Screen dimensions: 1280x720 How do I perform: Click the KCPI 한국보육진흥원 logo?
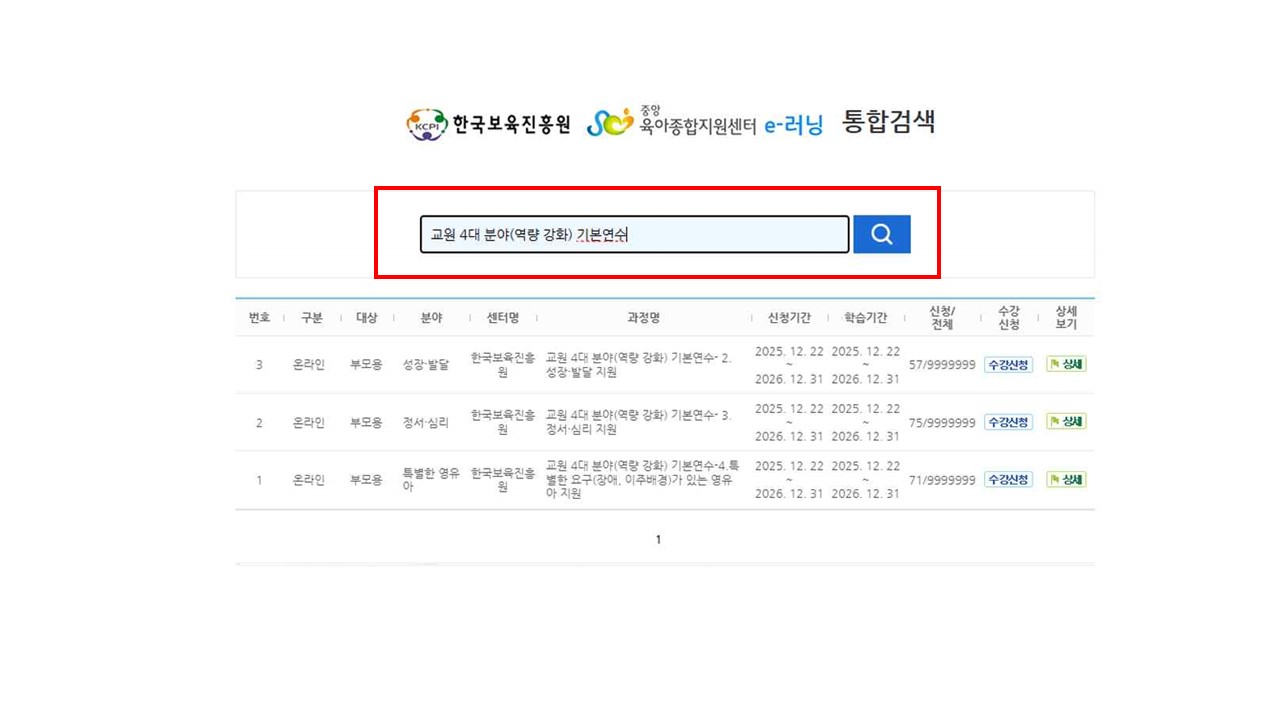tap(488, 124)
